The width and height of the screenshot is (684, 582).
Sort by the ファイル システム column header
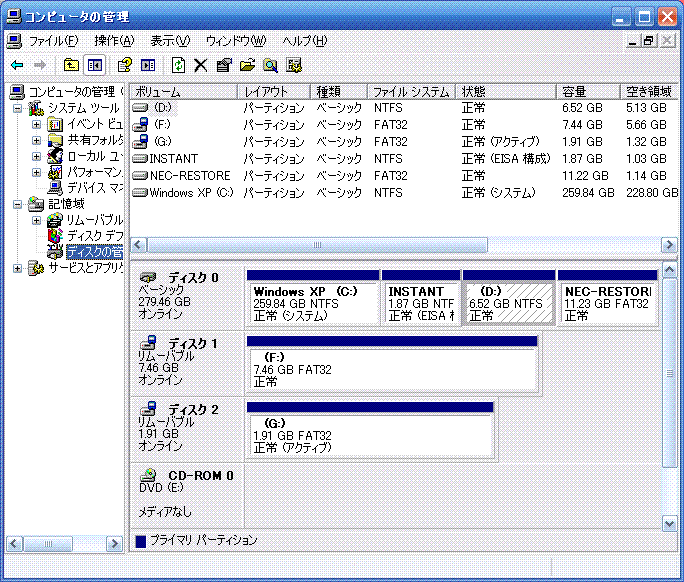411,92
